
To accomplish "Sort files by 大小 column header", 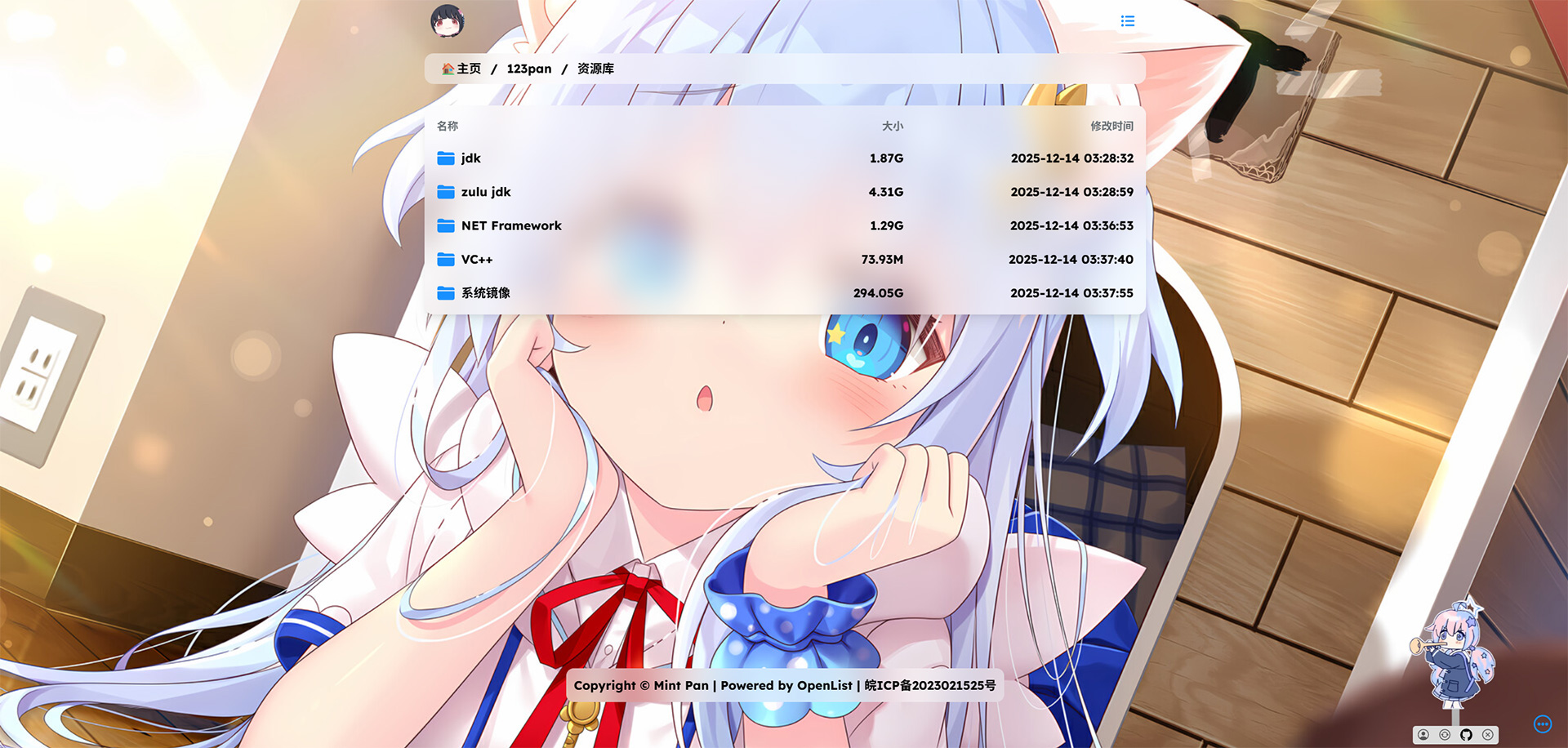I will 892,126.
